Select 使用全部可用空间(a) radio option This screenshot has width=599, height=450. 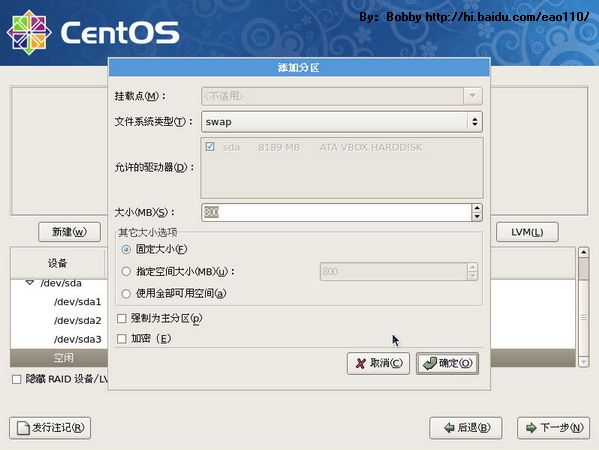(x=126, y=294)
